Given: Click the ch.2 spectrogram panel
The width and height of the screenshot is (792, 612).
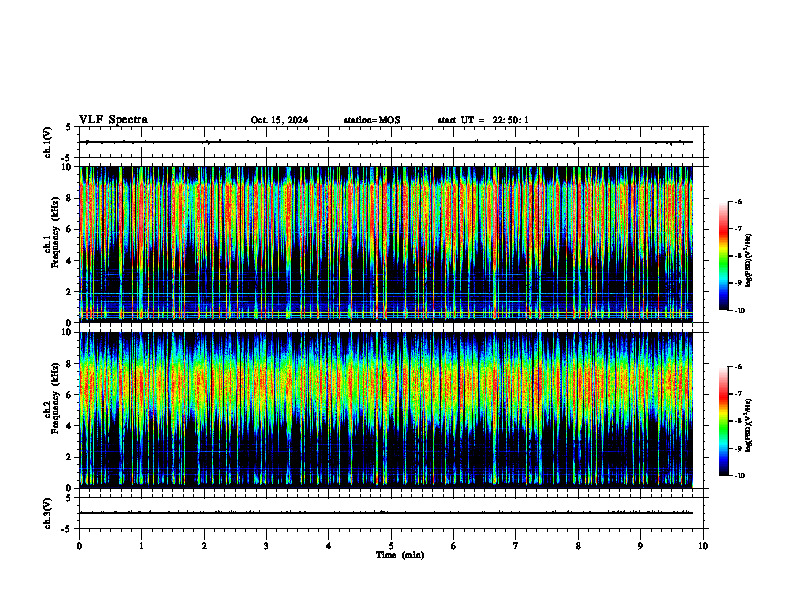Looking at the screenshot, I should click(x=386, y=410).
